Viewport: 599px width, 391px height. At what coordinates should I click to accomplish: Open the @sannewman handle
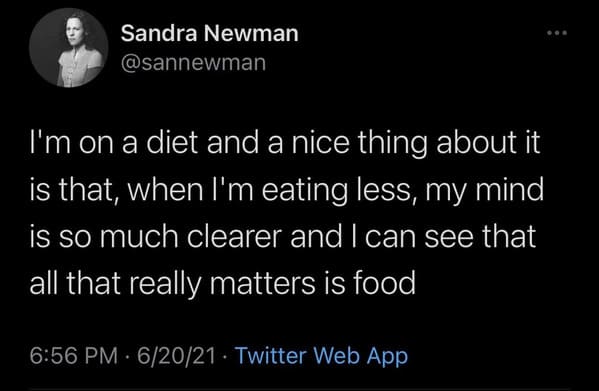[193, 63]
